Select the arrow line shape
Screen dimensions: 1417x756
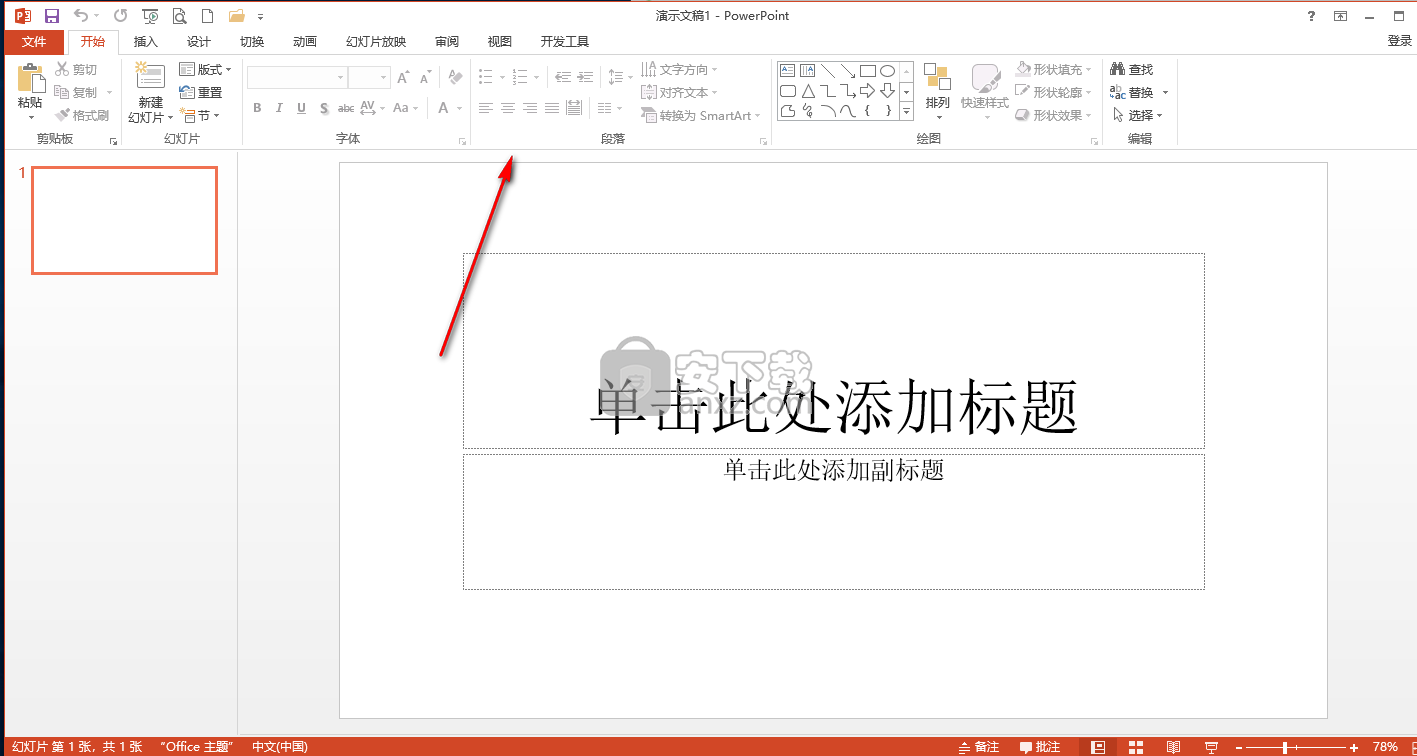click(x=847, y=71)
